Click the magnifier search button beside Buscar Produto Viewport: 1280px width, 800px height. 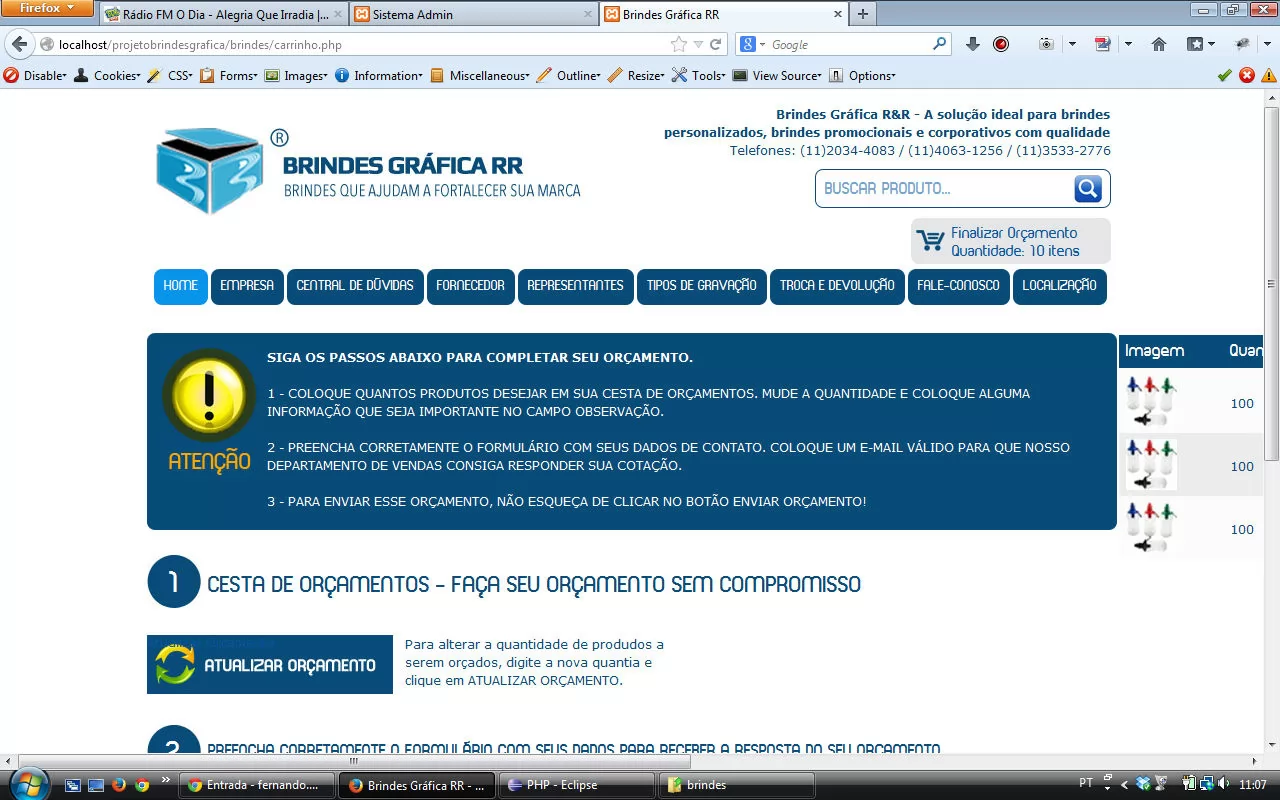(x=1088, y=188)
